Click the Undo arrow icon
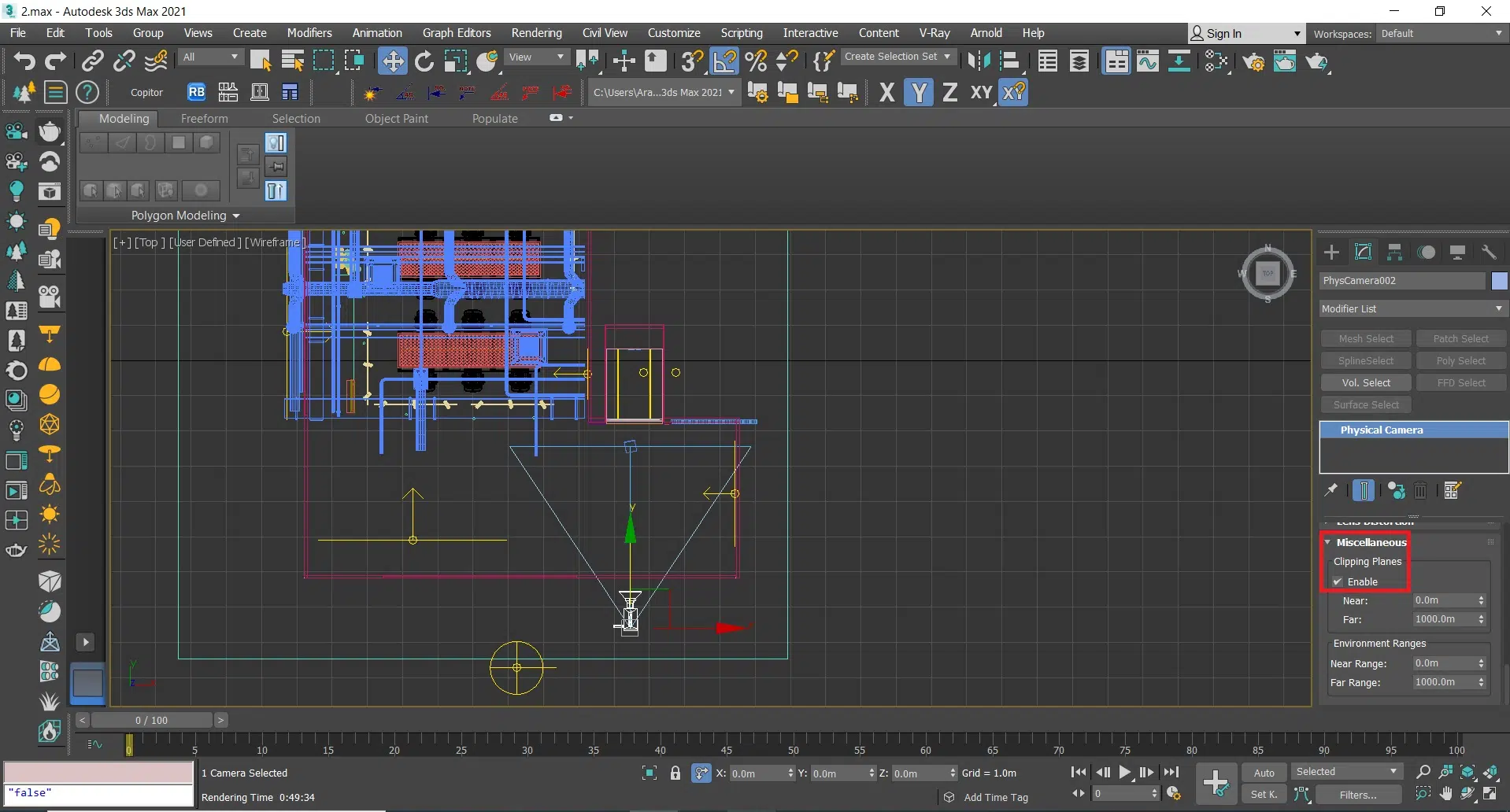Viewport: 1510px width, 812px height. 24,61
